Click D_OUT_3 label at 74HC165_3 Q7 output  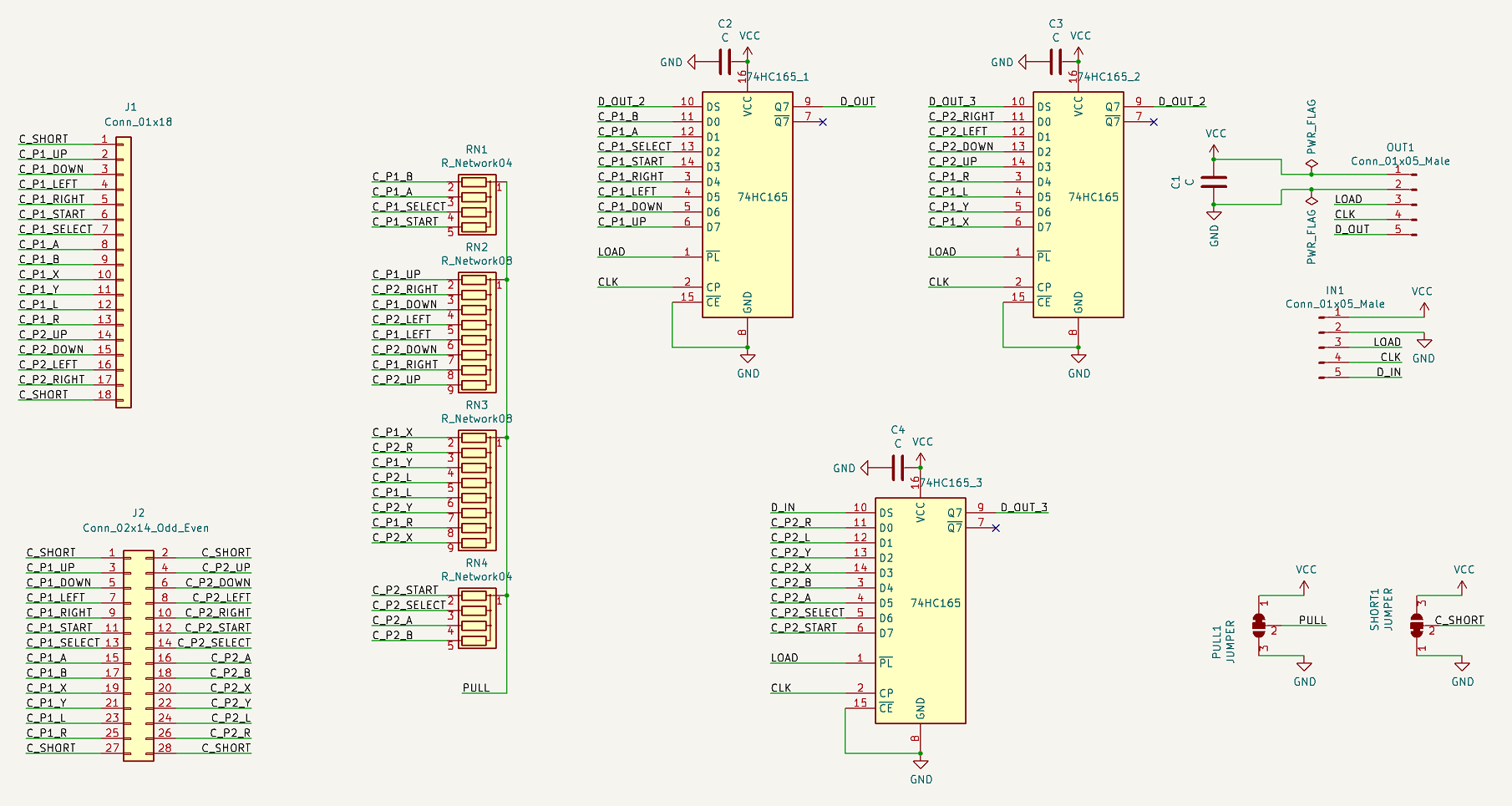click(1024, 508)
